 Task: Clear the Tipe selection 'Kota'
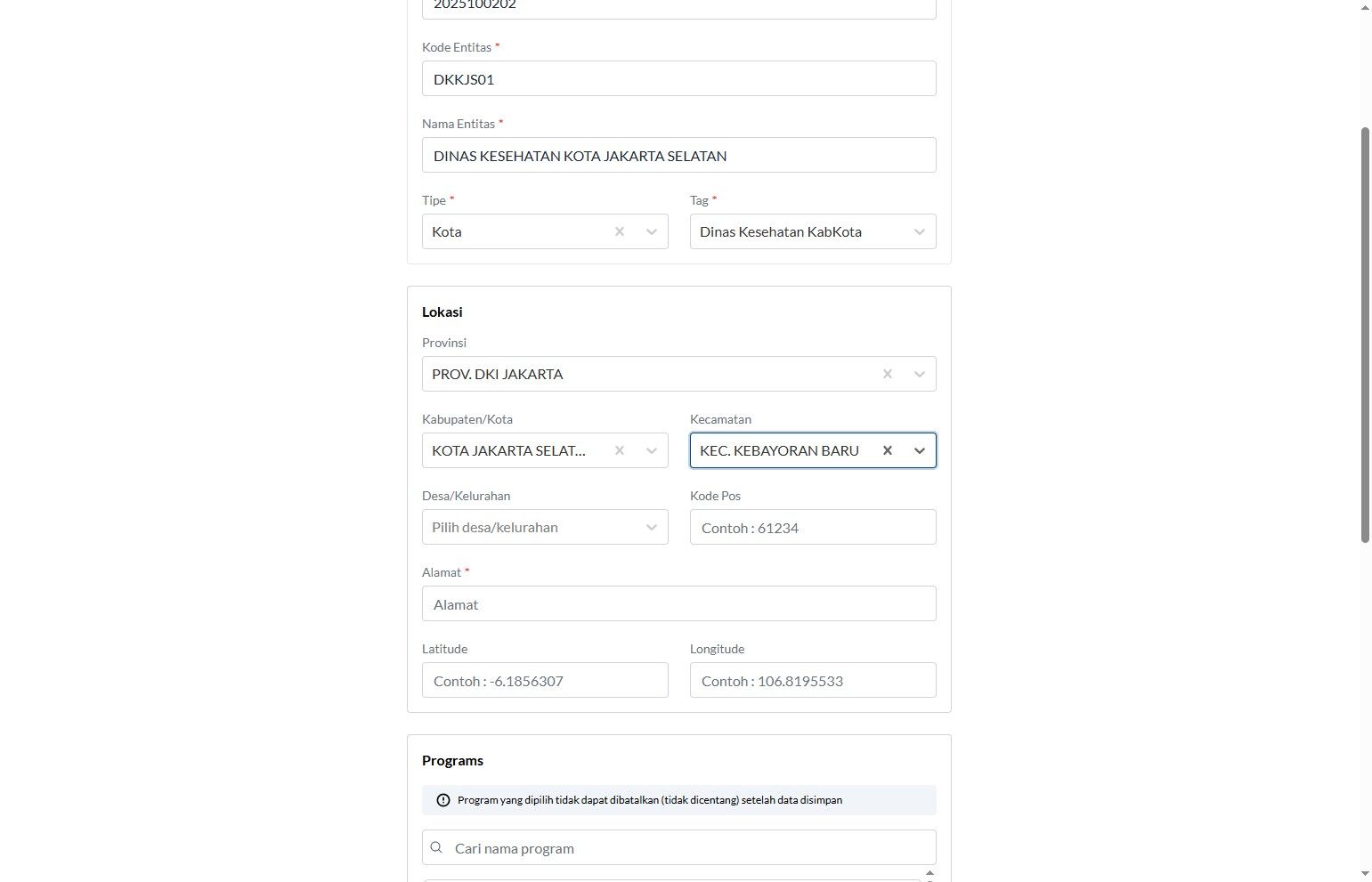coord(620,231)
